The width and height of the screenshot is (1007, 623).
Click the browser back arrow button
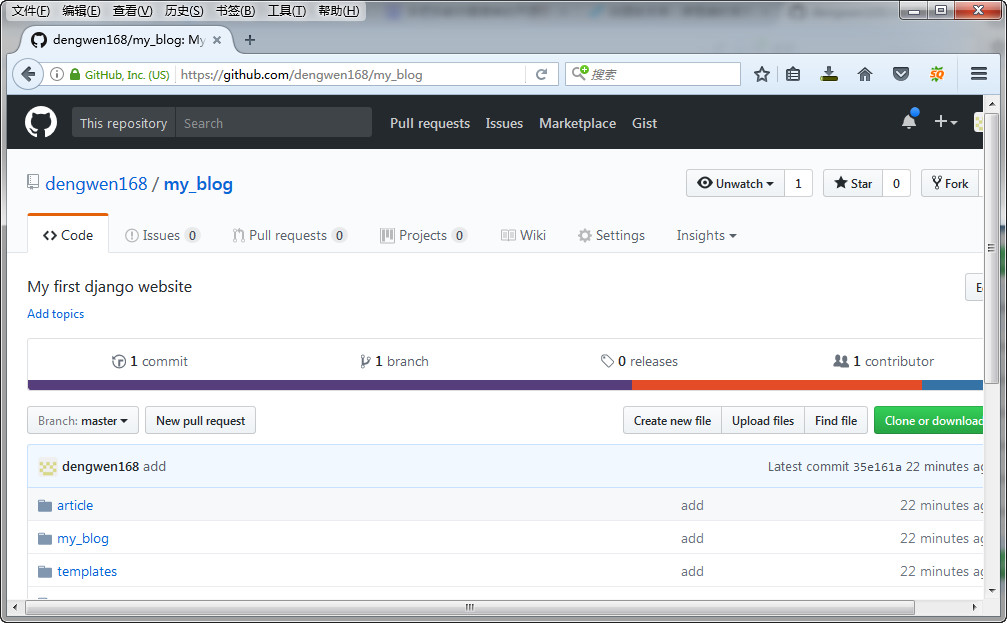28,75
